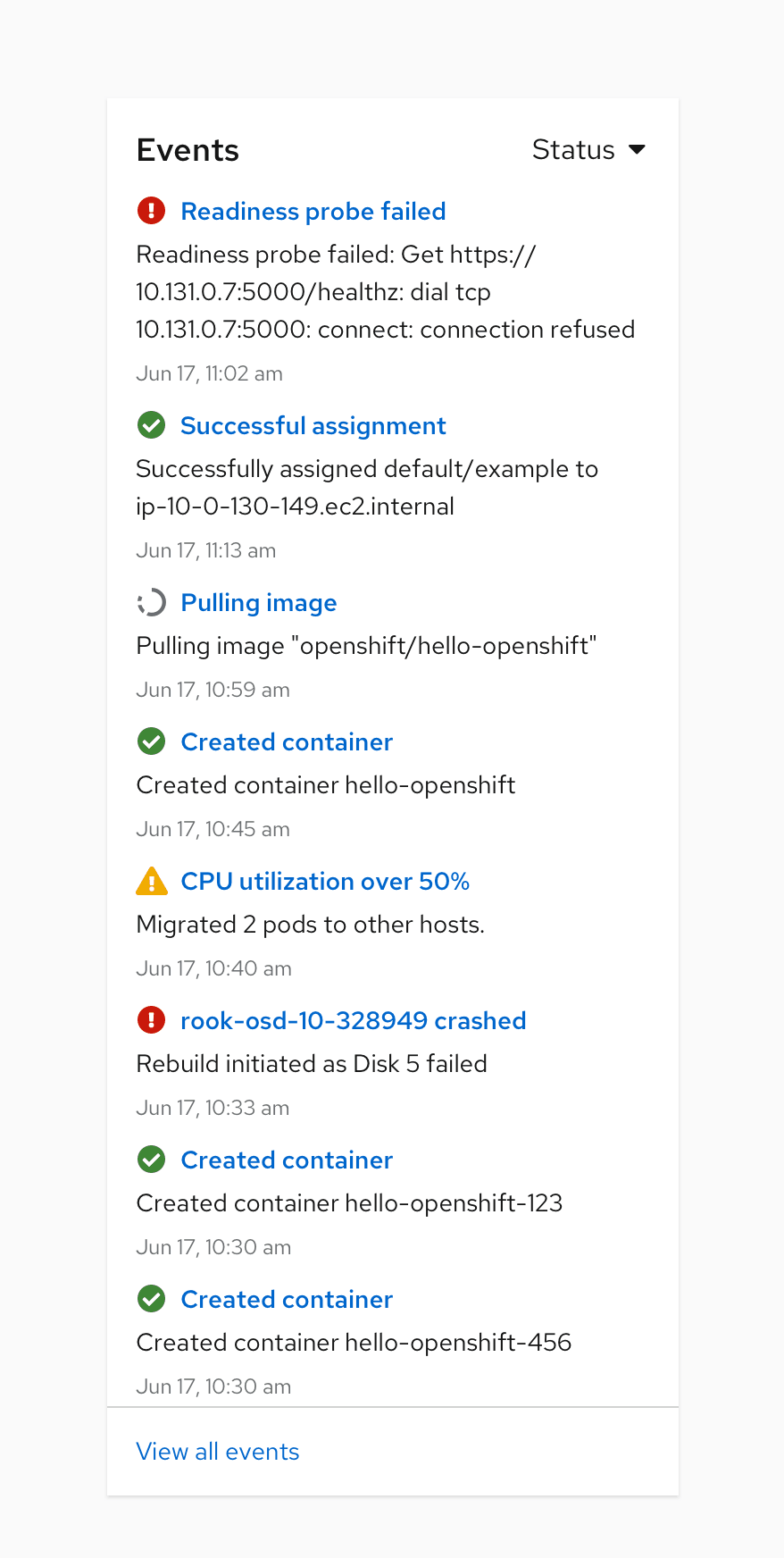Open CPU utilization over 50% event
The image size is (784, 1558).
325,881
